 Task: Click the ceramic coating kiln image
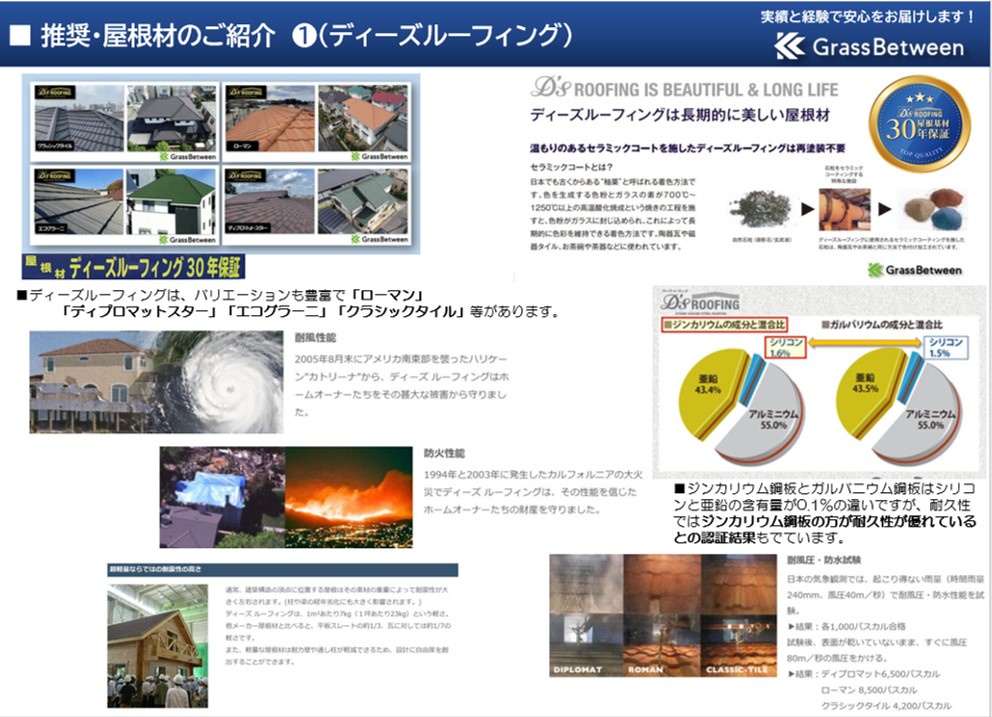point(845,209)
